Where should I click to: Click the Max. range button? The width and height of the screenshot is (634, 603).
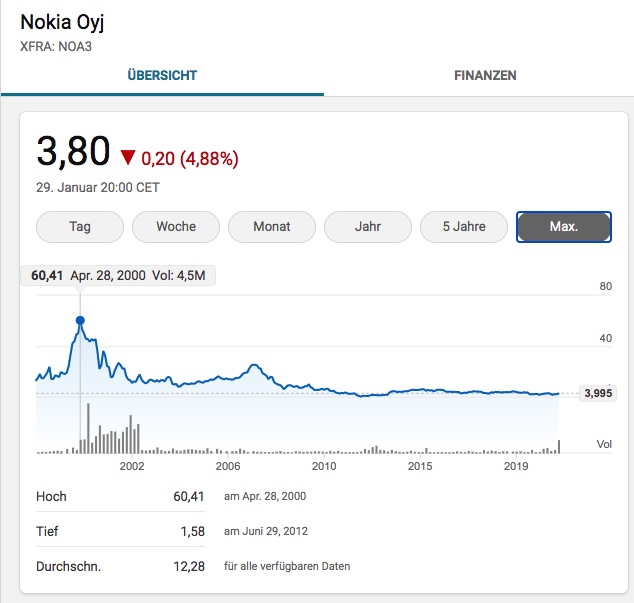[x=564, y=226]
